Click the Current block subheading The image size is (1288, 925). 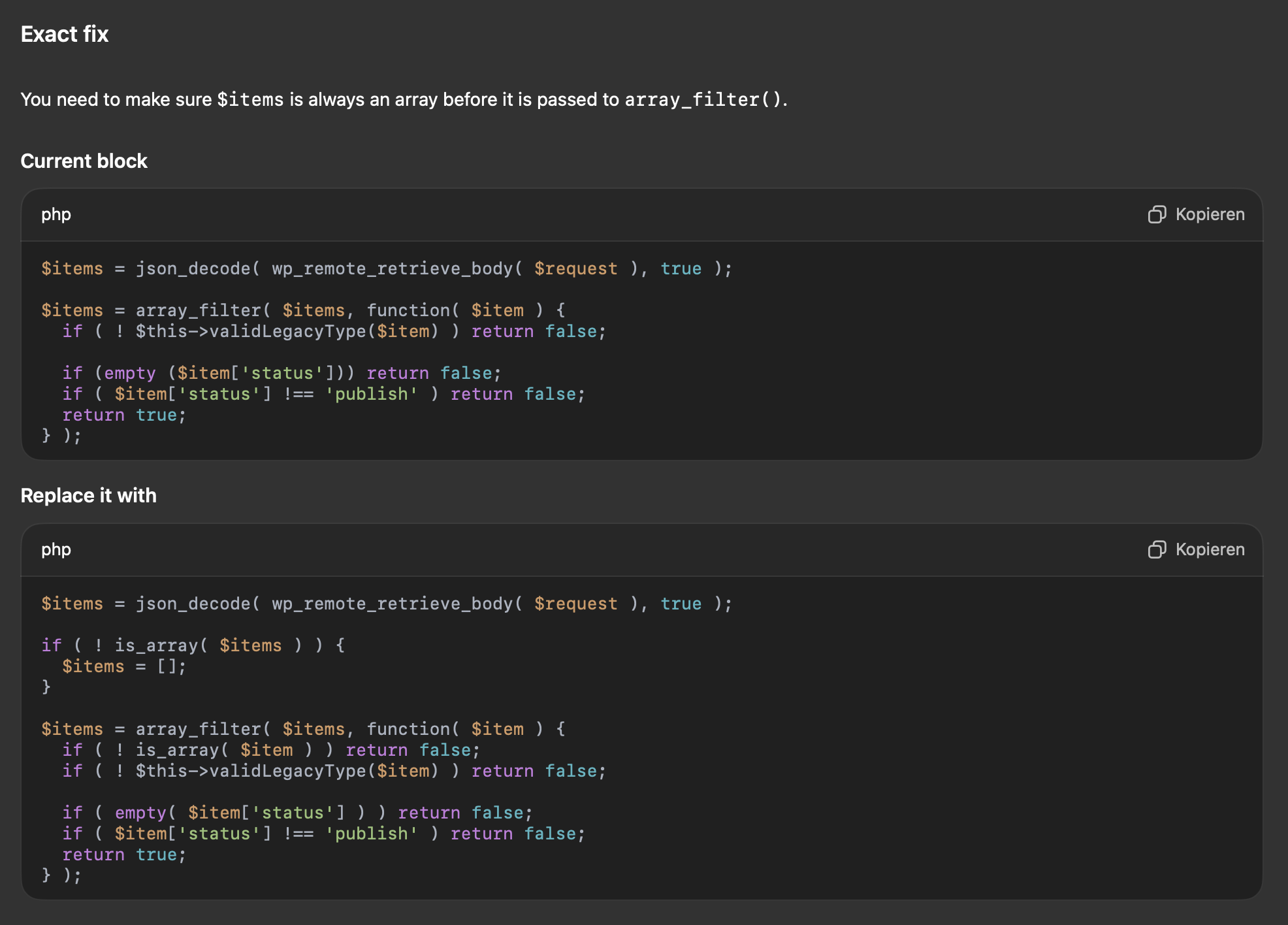(84, 161)
